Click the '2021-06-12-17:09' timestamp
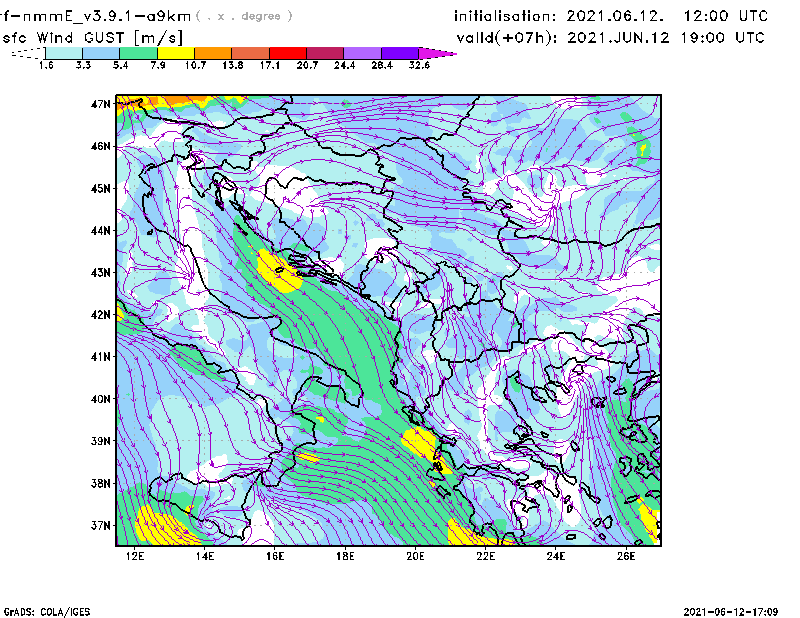The width and height of the screenshot is (800, 618). pos(731,612)
